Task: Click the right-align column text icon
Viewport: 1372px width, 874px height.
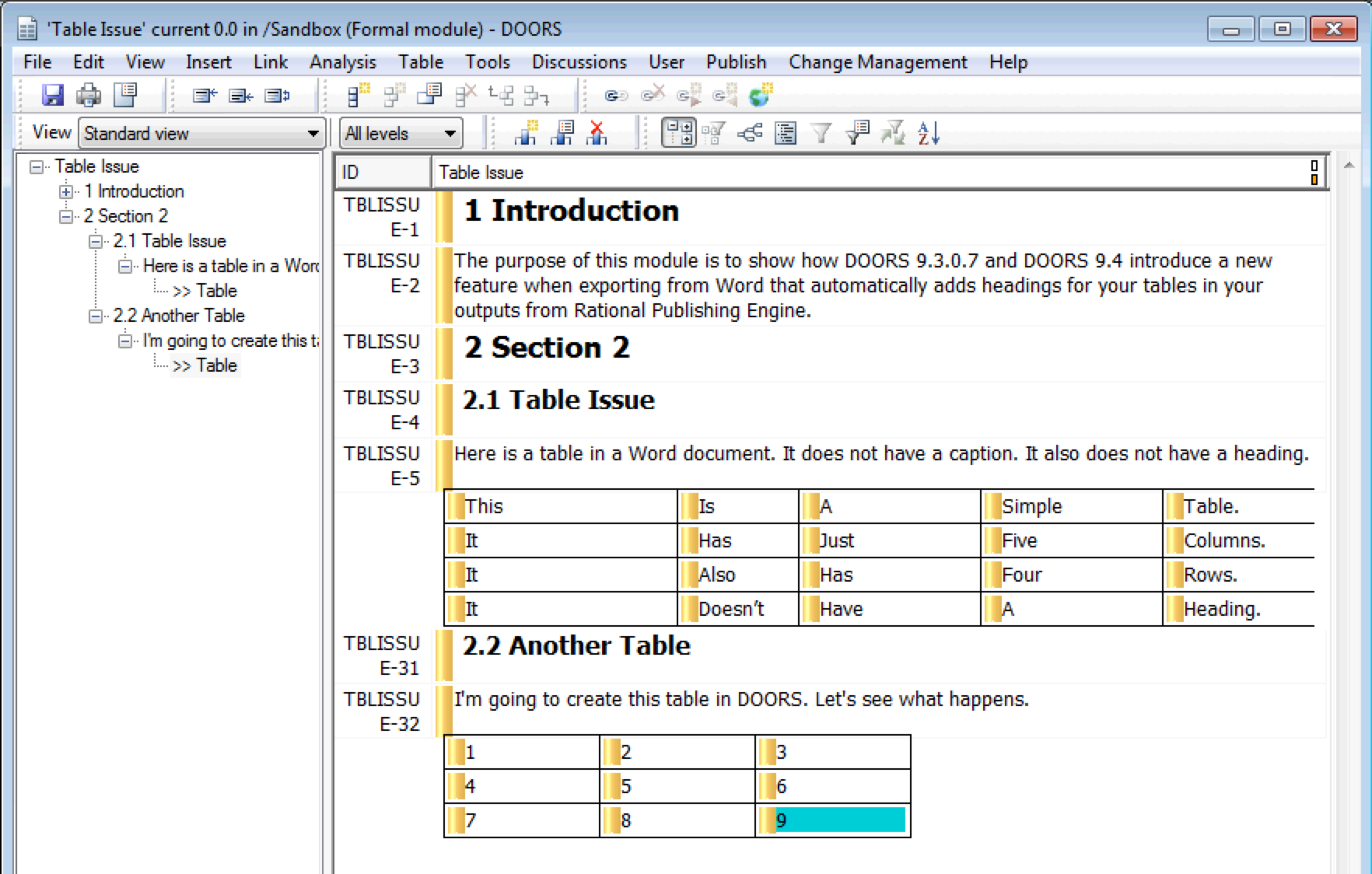Action: click(x=241, y=96)
